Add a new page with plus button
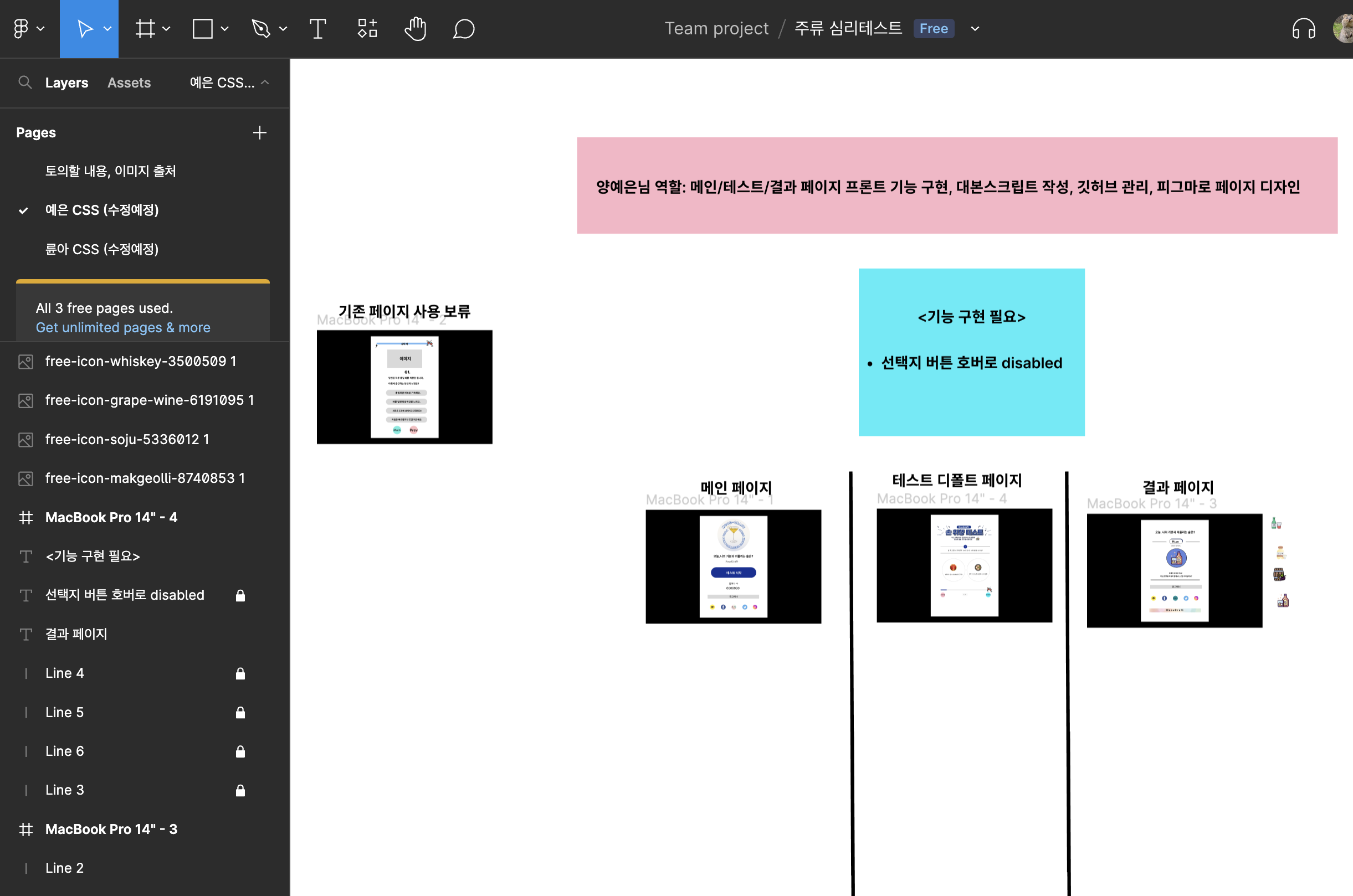The image size is (1353, 896). (259, 132)
